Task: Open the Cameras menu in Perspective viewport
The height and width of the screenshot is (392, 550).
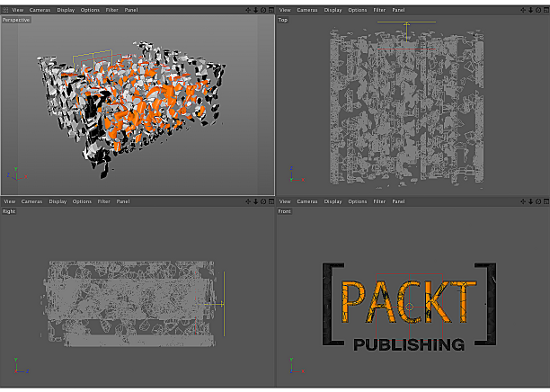Action: 40,10
